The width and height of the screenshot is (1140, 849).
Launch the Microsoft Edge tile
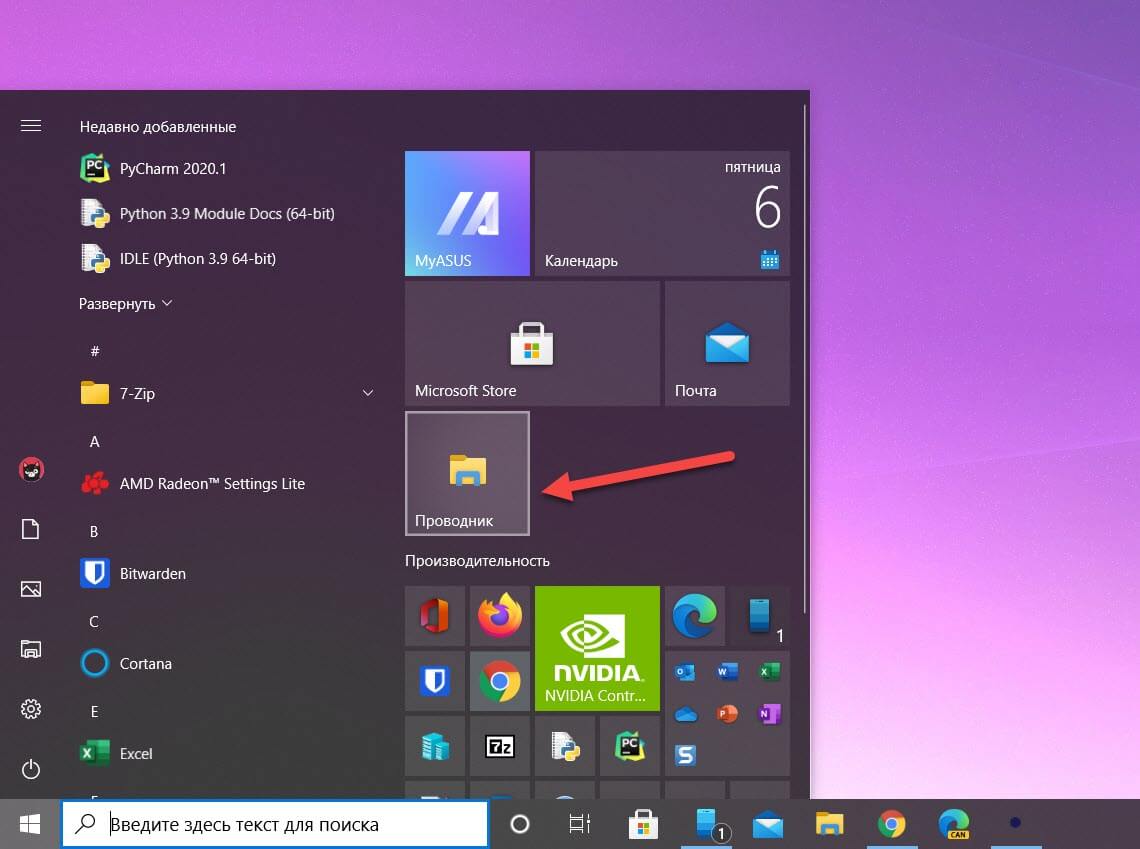[694, 616]
